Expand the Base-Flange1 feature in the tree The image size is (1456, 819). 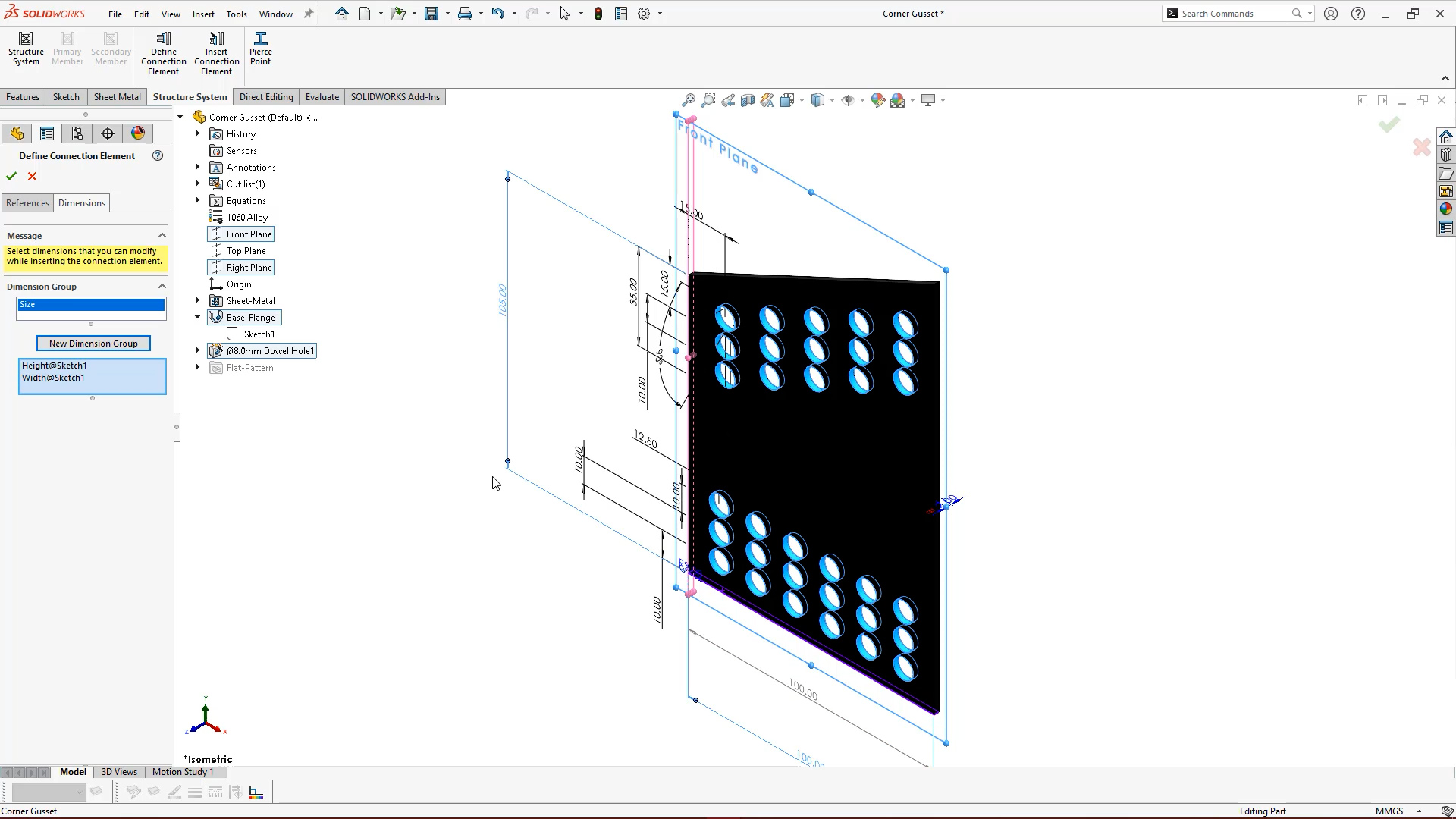(197, 317)
